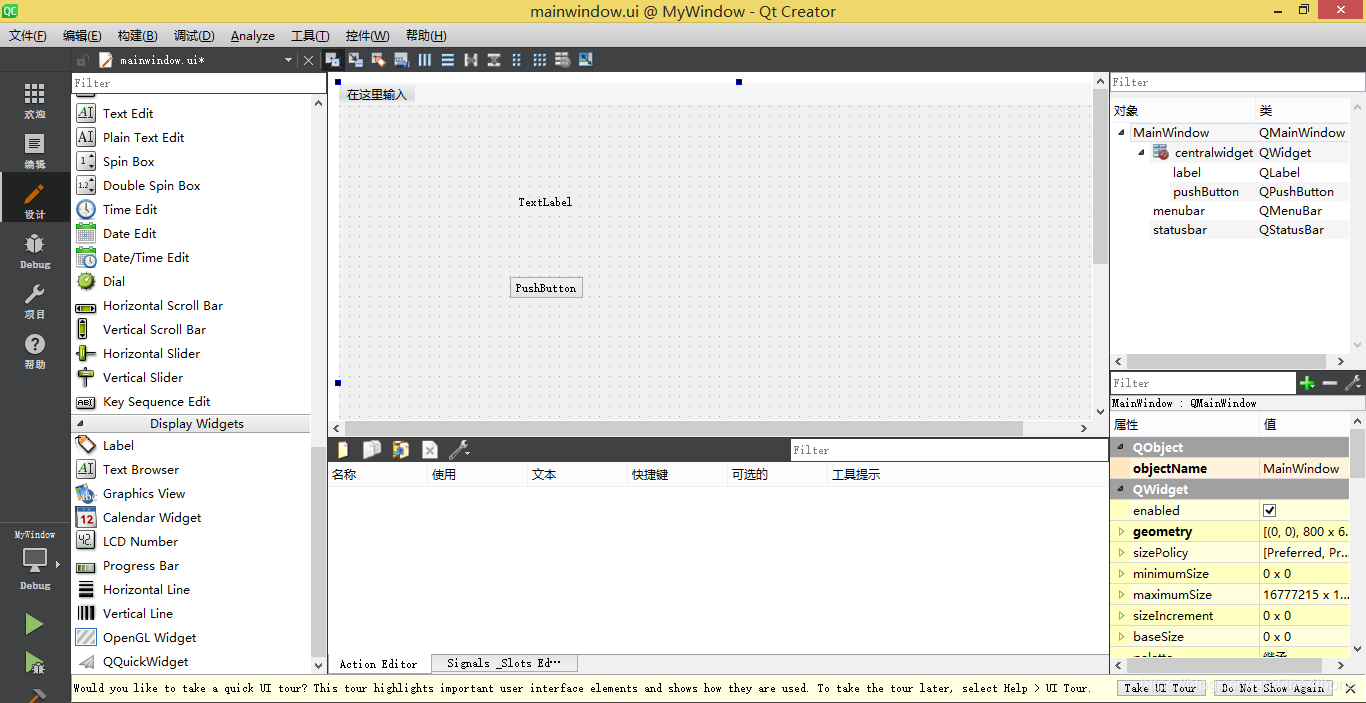Viewport: 1366px width, 703px height.
Task: Create new action in Action Editor
Action: click(x=343, y=450)
